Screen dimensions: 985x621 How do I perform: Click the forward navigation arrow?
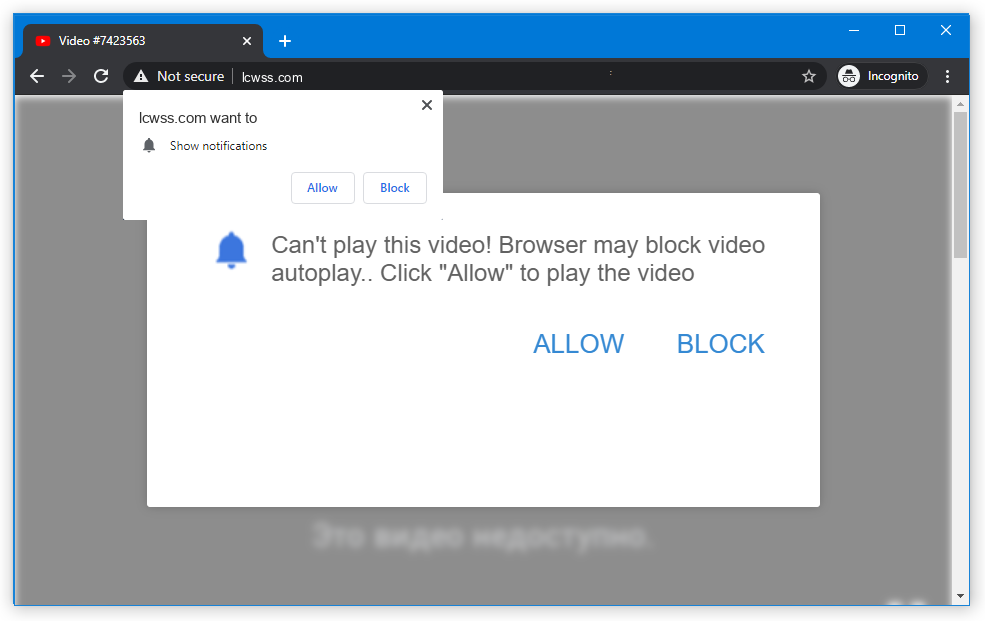[x=68, y=76]
